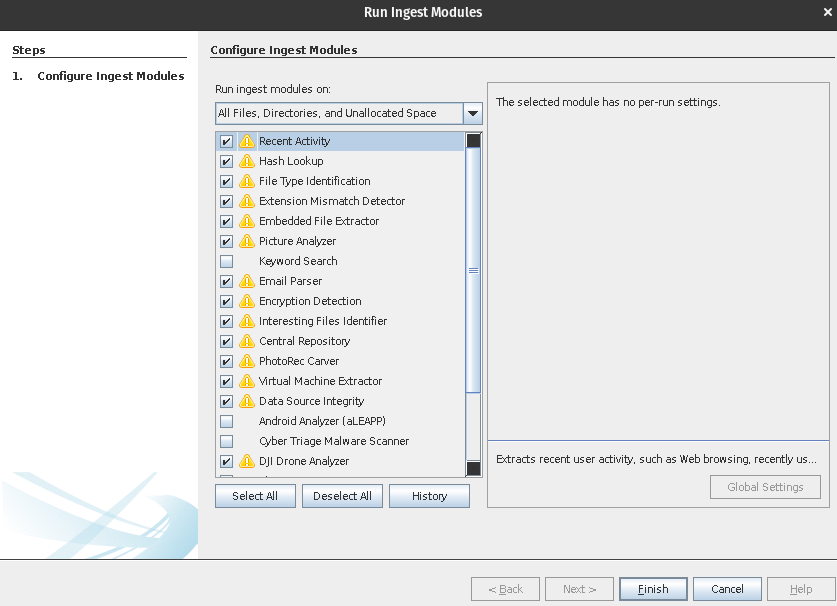Click the module list scrollbar down arrow

(x=473, y=470)
